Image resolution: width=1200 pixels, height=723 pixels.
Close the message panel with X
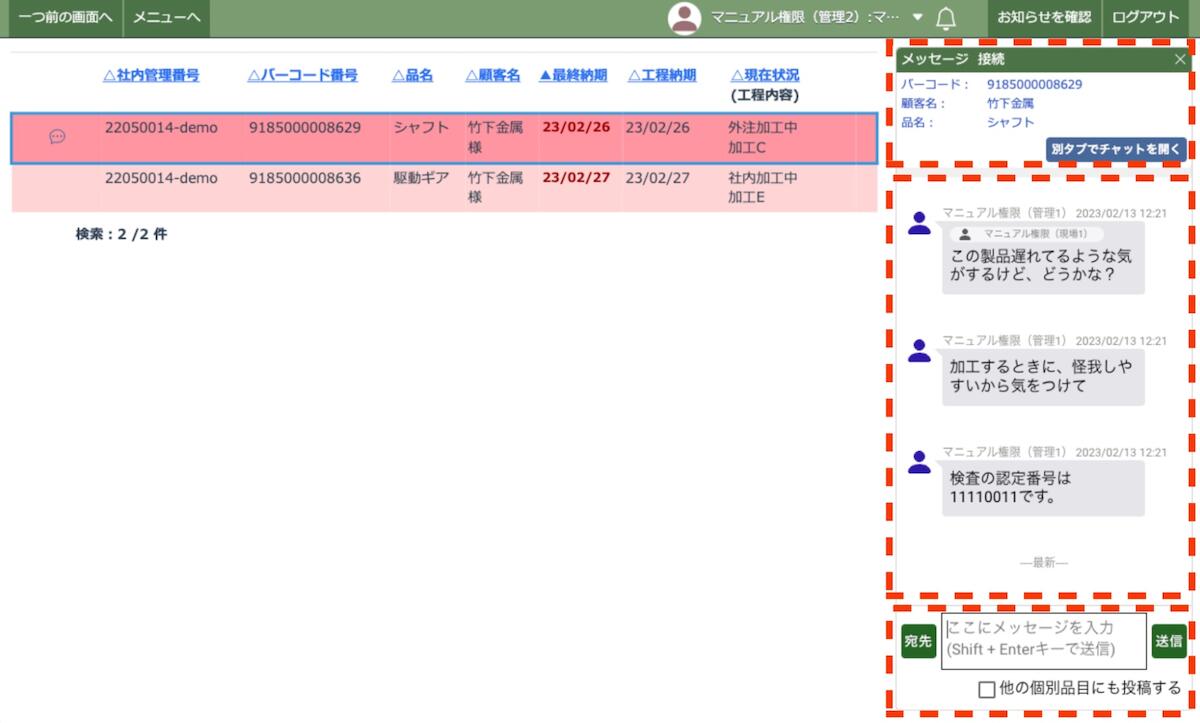click(1180, 60)
